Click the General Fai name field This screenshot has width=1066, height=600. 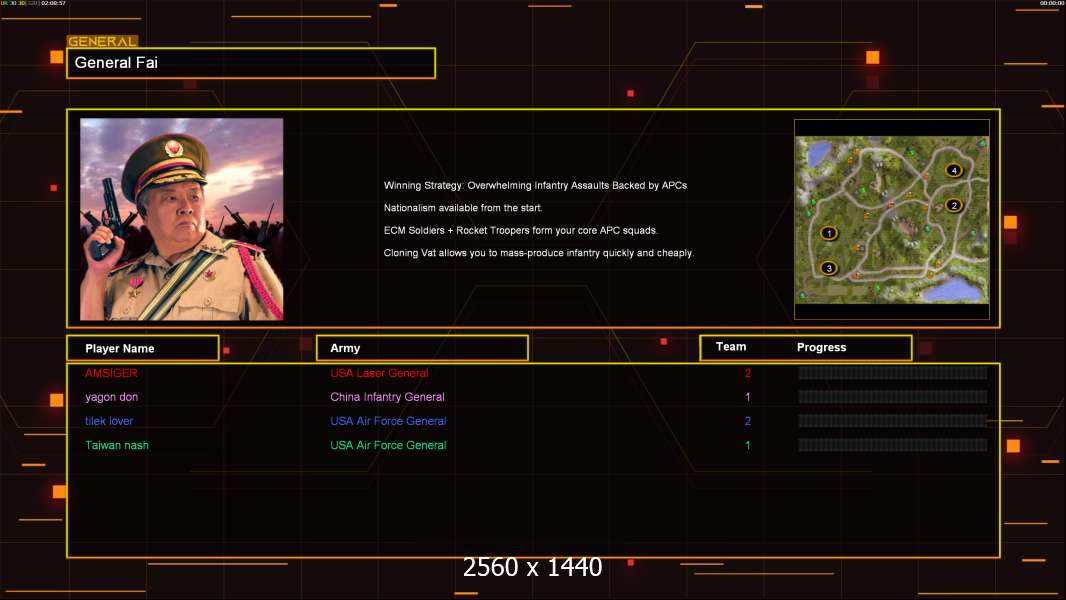(251, 63)
